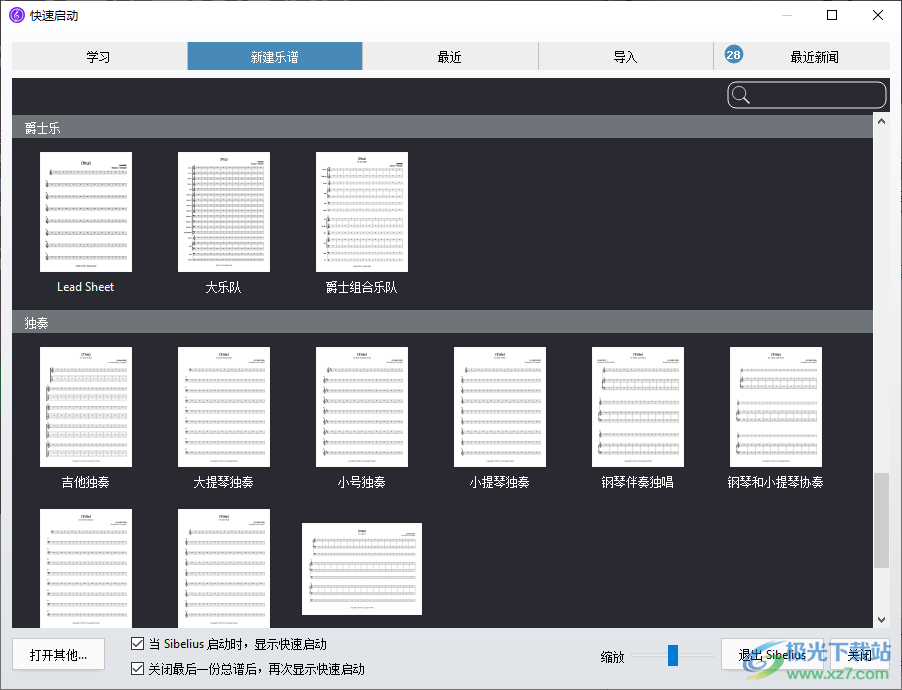Viewport: 902px width, 690px height.
Task: Select the 新建乐谱 tab
Action: click(274, 57)
